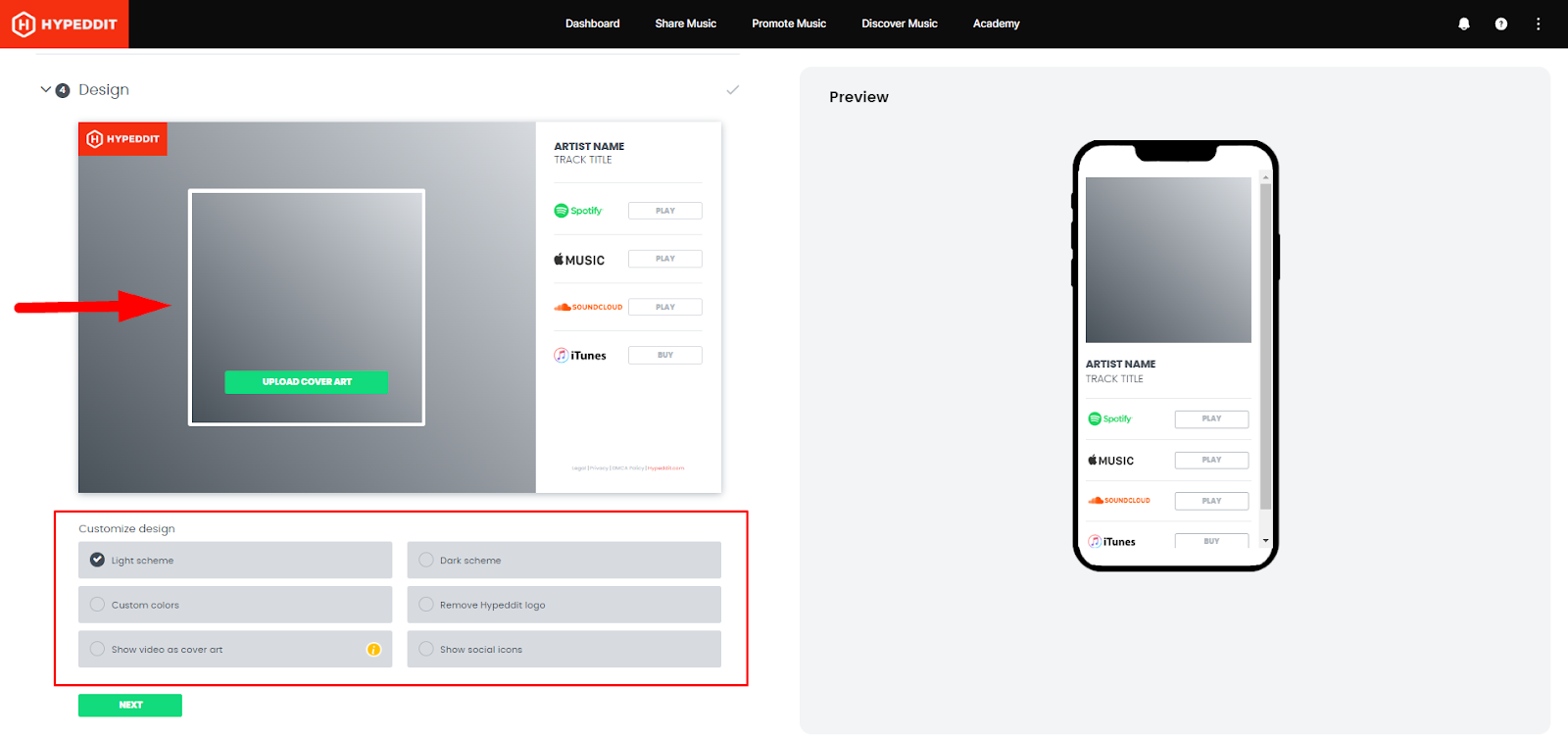
Task: Select the Light scheme option
Action: tap(235, 561)
